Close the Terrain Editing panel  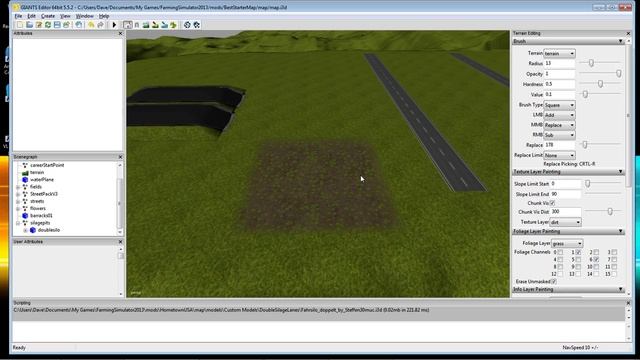tap(628, 33)
